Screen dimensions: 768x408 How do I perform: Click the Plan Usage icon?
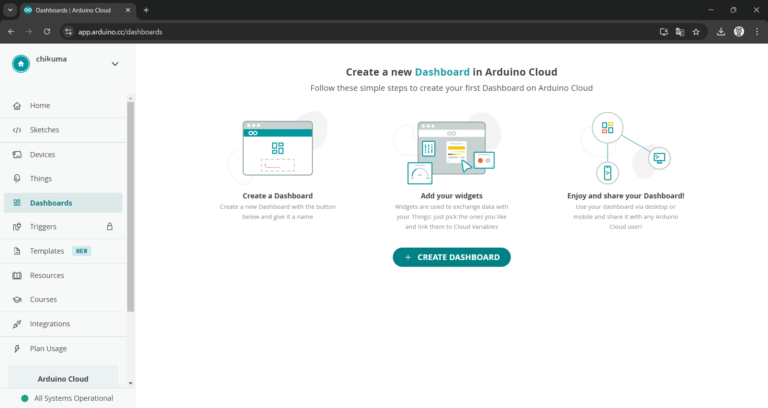17,348
